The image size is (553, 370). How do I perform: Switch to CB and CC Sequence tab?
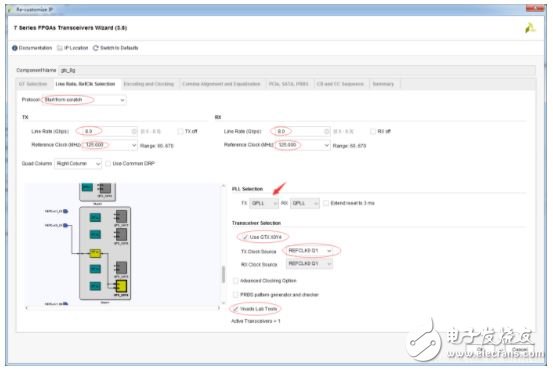pyautogui.click(x=340, y=84)
